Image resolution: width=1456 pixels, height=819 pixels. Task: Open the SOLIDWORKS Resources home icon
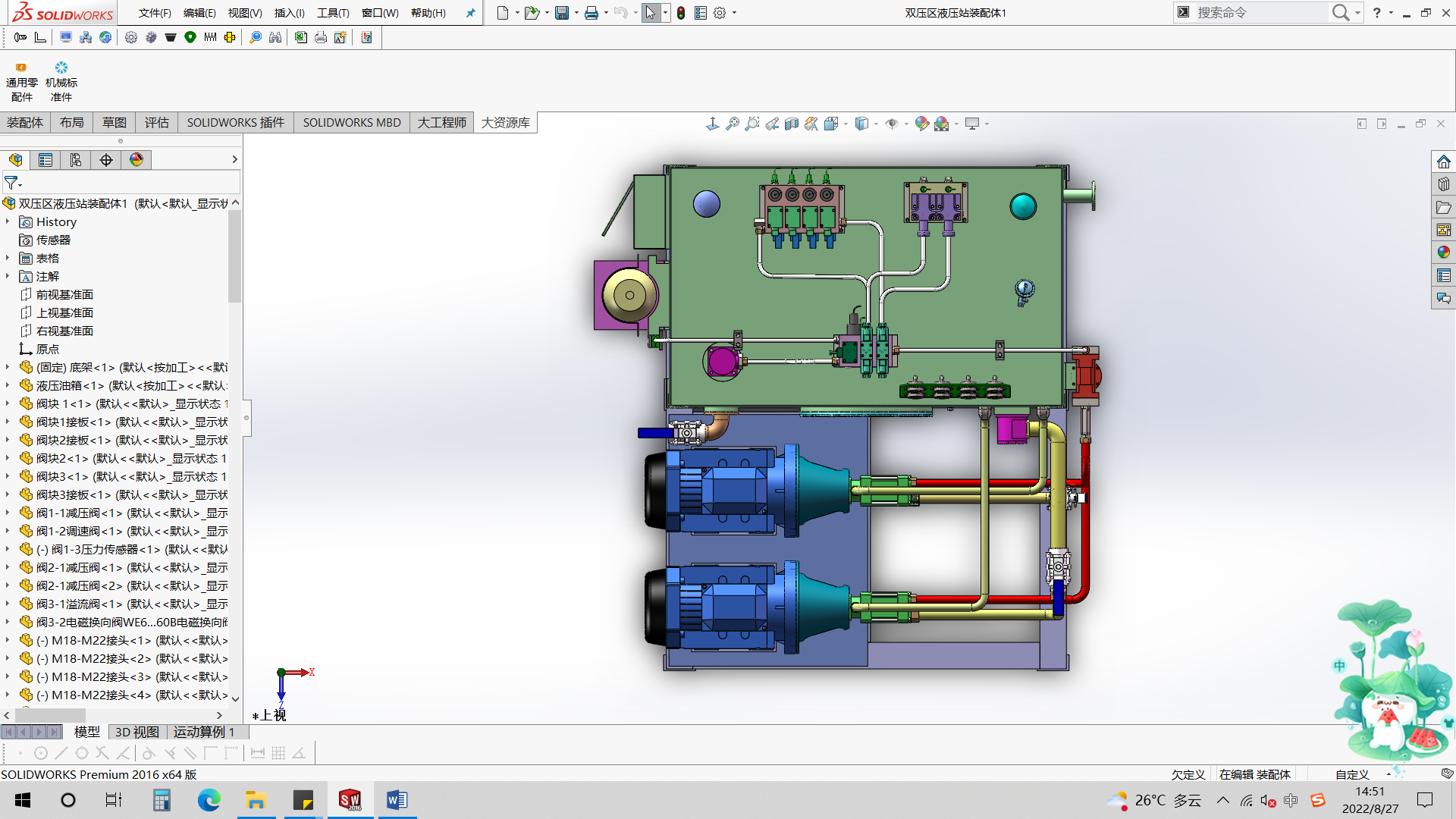pyautogui.click(x=1443, y=162)
